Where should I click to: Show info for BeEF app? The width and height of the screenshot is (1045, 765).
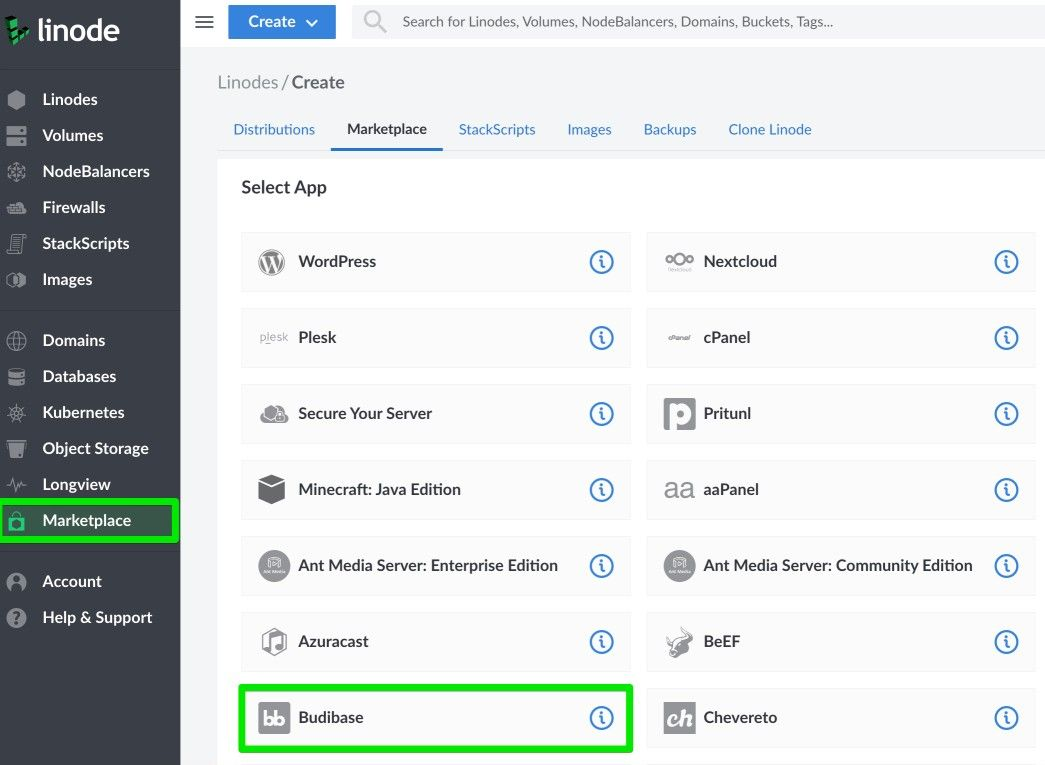pyautogui.click(x=1006, y=642)
